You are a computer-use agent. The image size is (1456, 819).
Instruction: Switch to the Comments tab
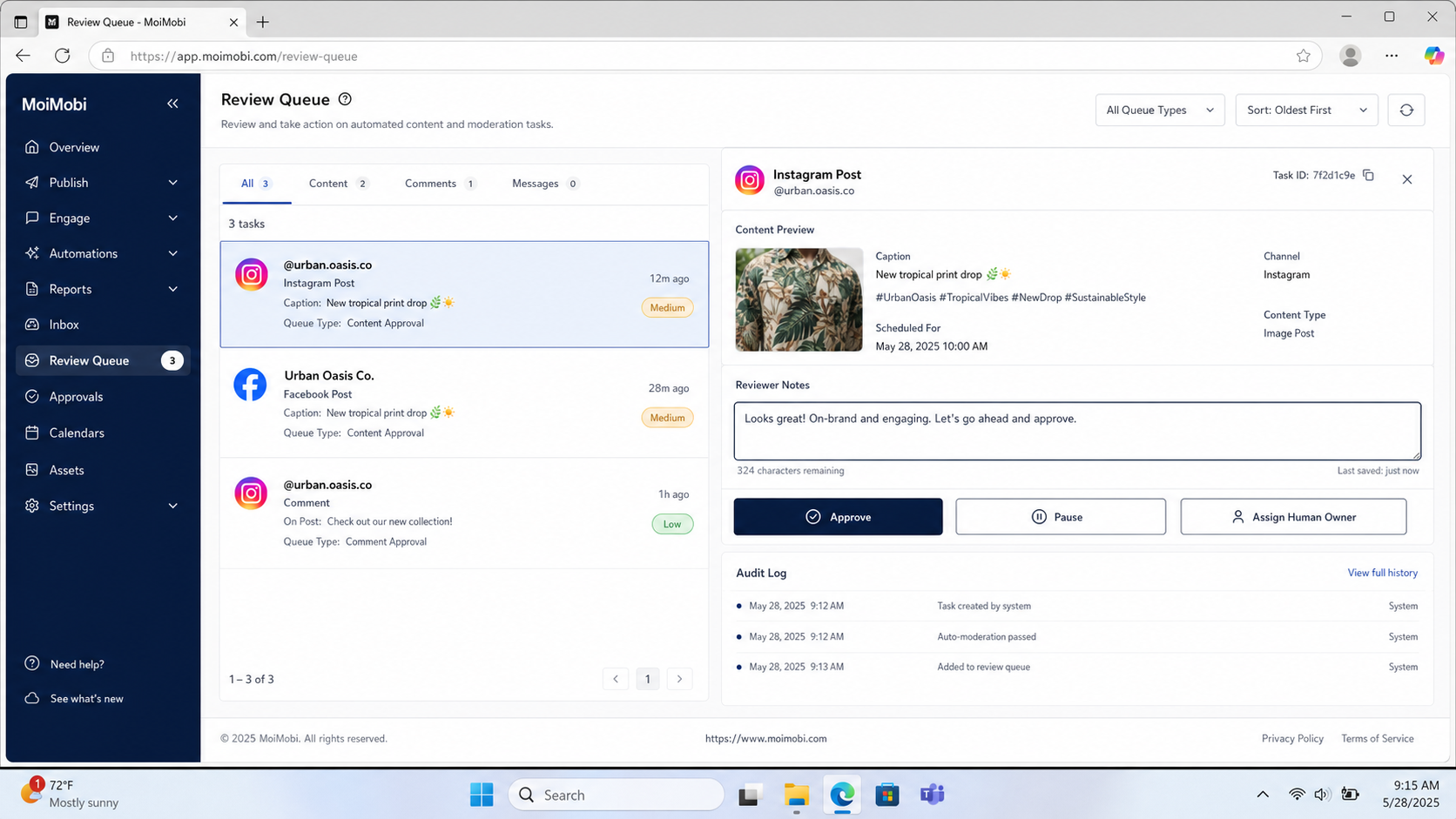tap(440, 184)
